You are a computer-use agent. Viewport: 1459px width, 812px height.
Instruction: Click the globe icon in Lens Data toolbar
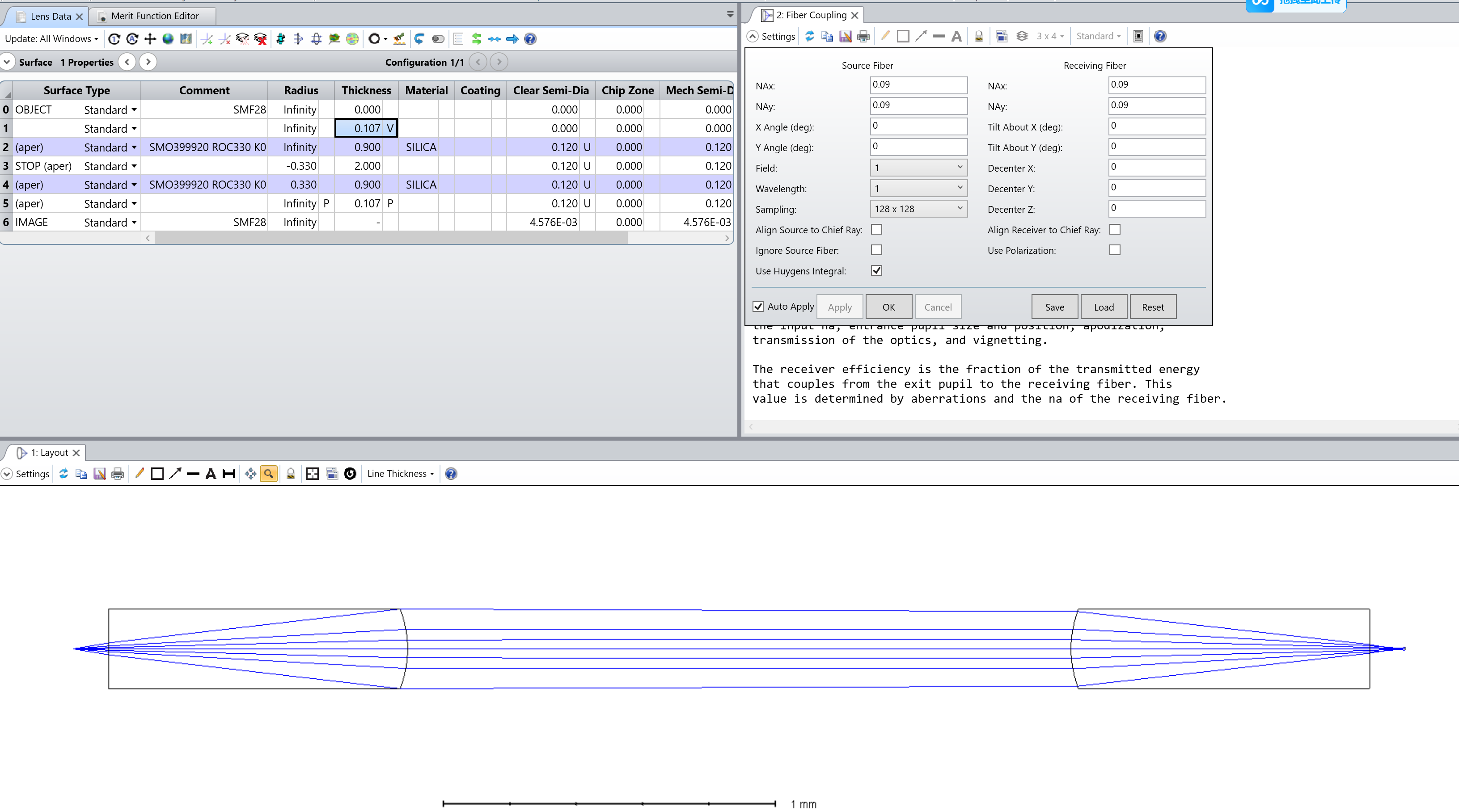point(168,38)
